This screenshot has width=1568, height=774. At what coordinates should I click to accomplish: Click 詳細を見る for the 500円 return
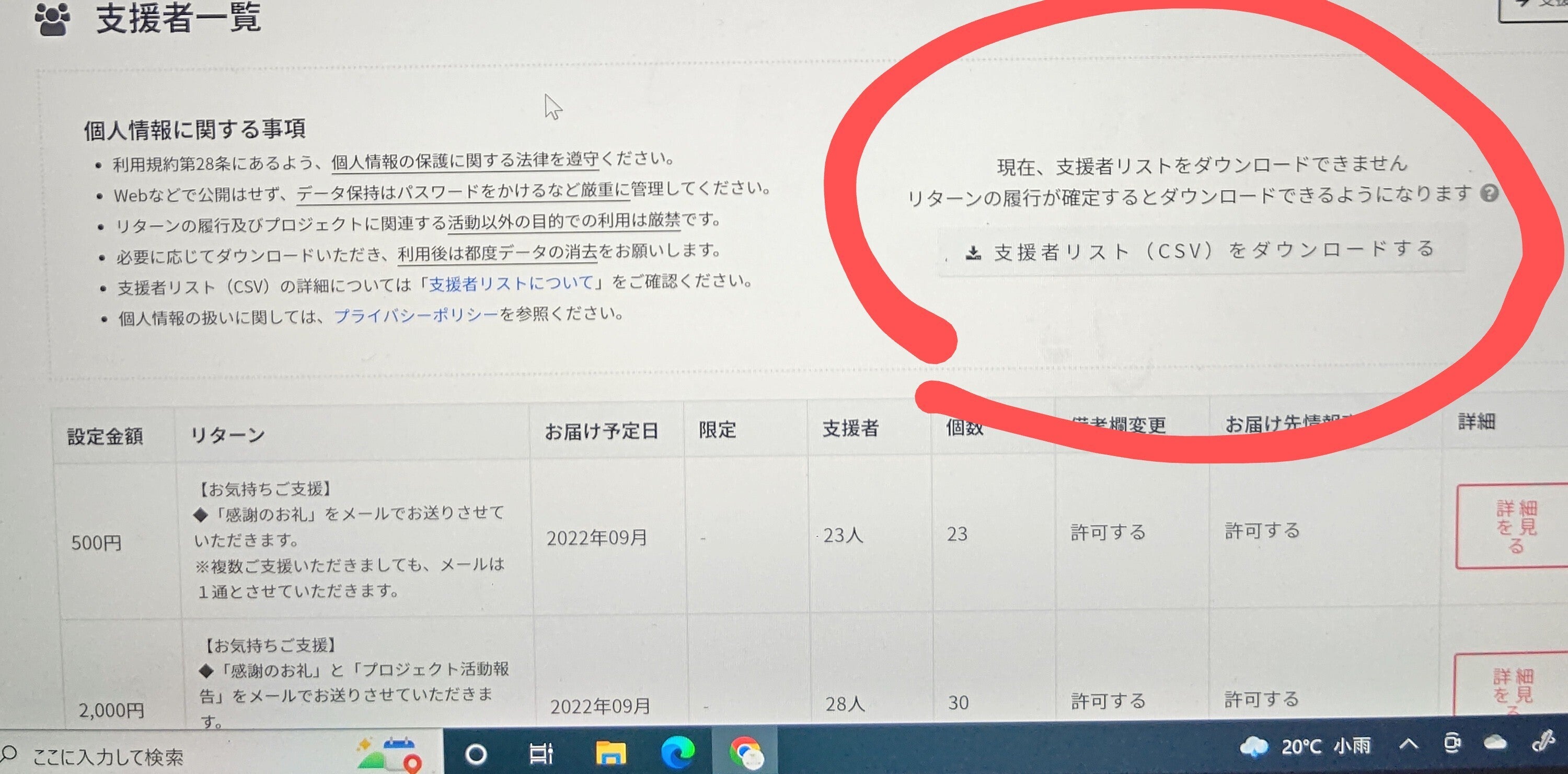pyautogui.click(x=1516, y=527)
